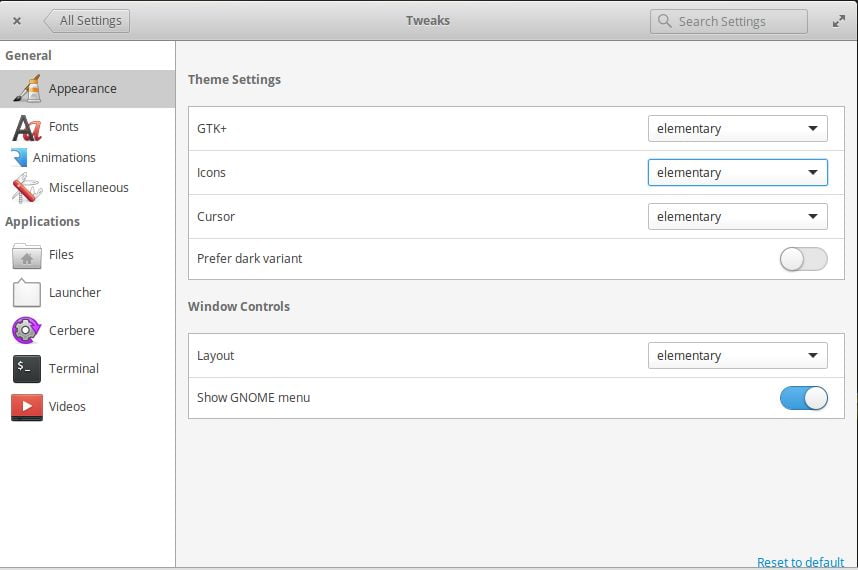Open the Miscellaneous section
The width and height of the screenshot is (858, 570).
88,188
